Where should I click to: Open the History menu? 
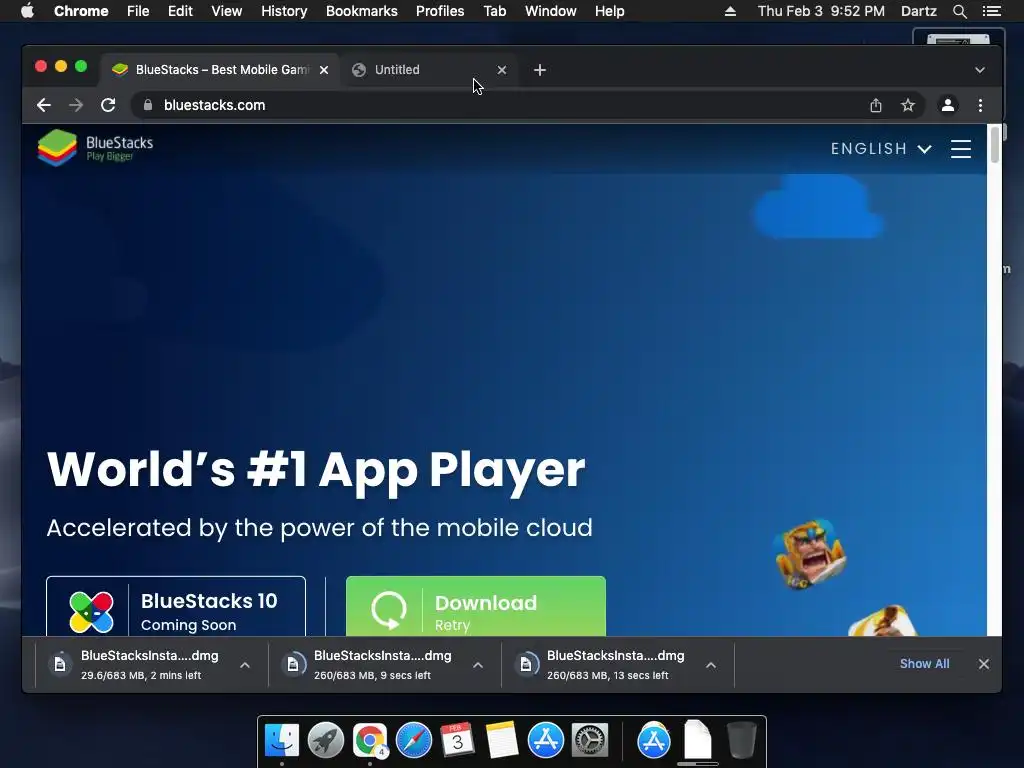point(284,11)
